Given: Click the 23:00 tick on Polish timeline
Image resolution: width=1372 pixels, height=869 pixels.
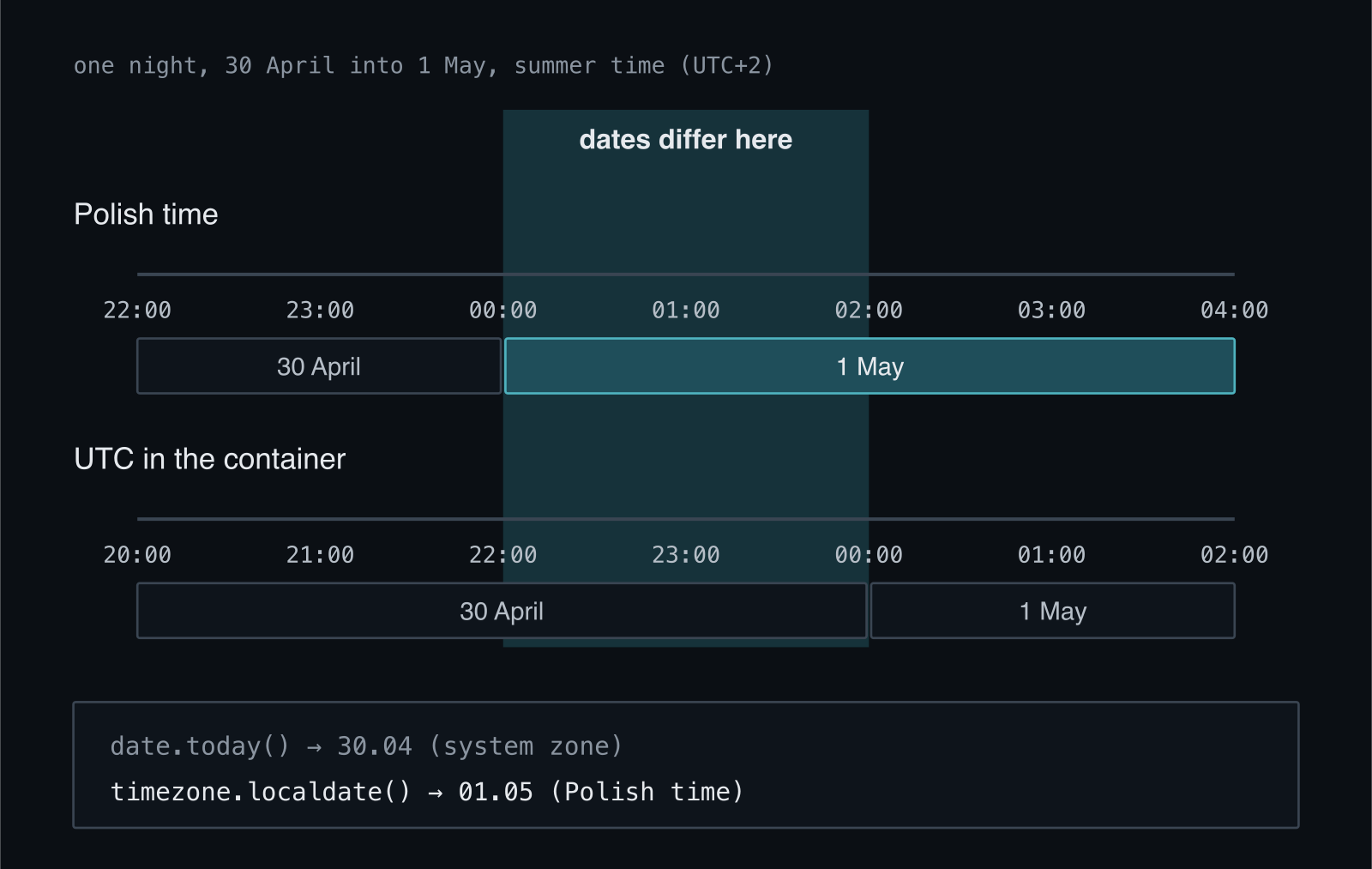Looking at the screenshot, I should tap(320, 311).
